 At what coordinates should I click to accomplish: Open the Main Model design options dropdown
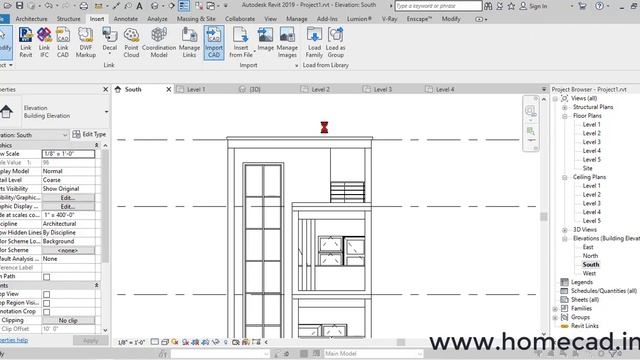pyautogui.click(x=373, y=353)
